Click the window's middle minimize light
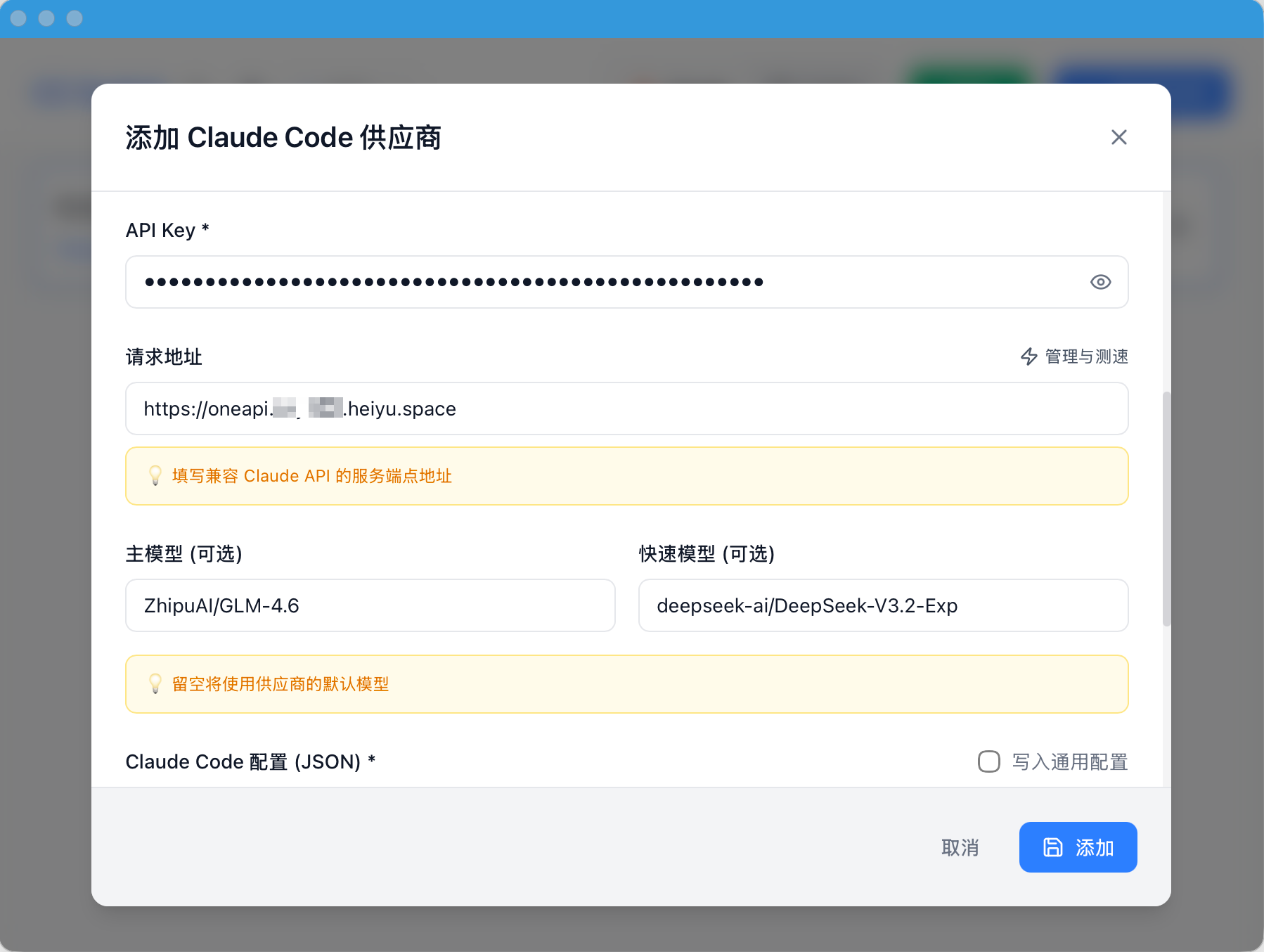 point(46,18)
